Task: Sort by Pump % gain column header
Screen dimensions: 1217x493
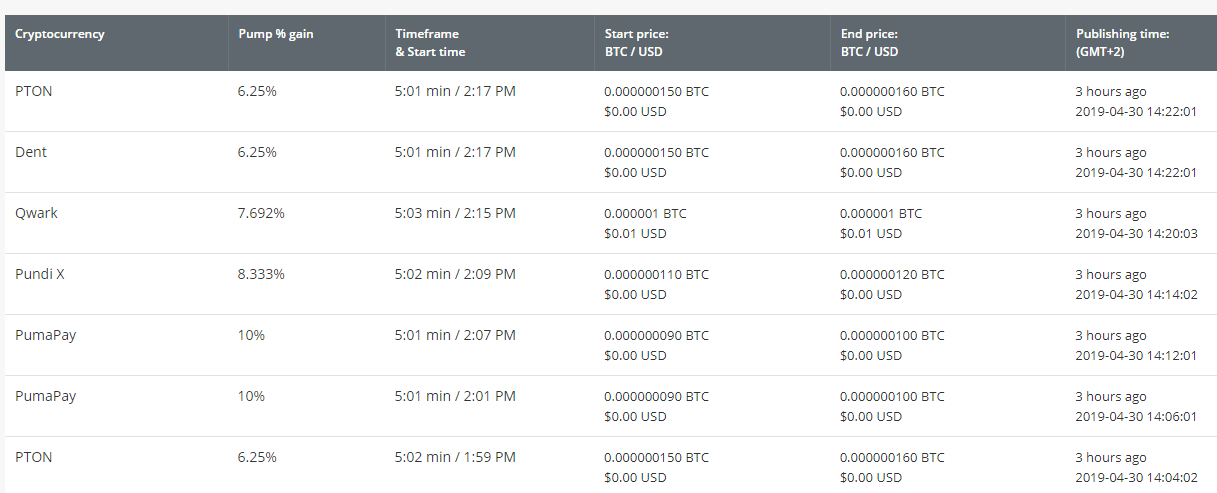Action: click(x=276, y=34)
